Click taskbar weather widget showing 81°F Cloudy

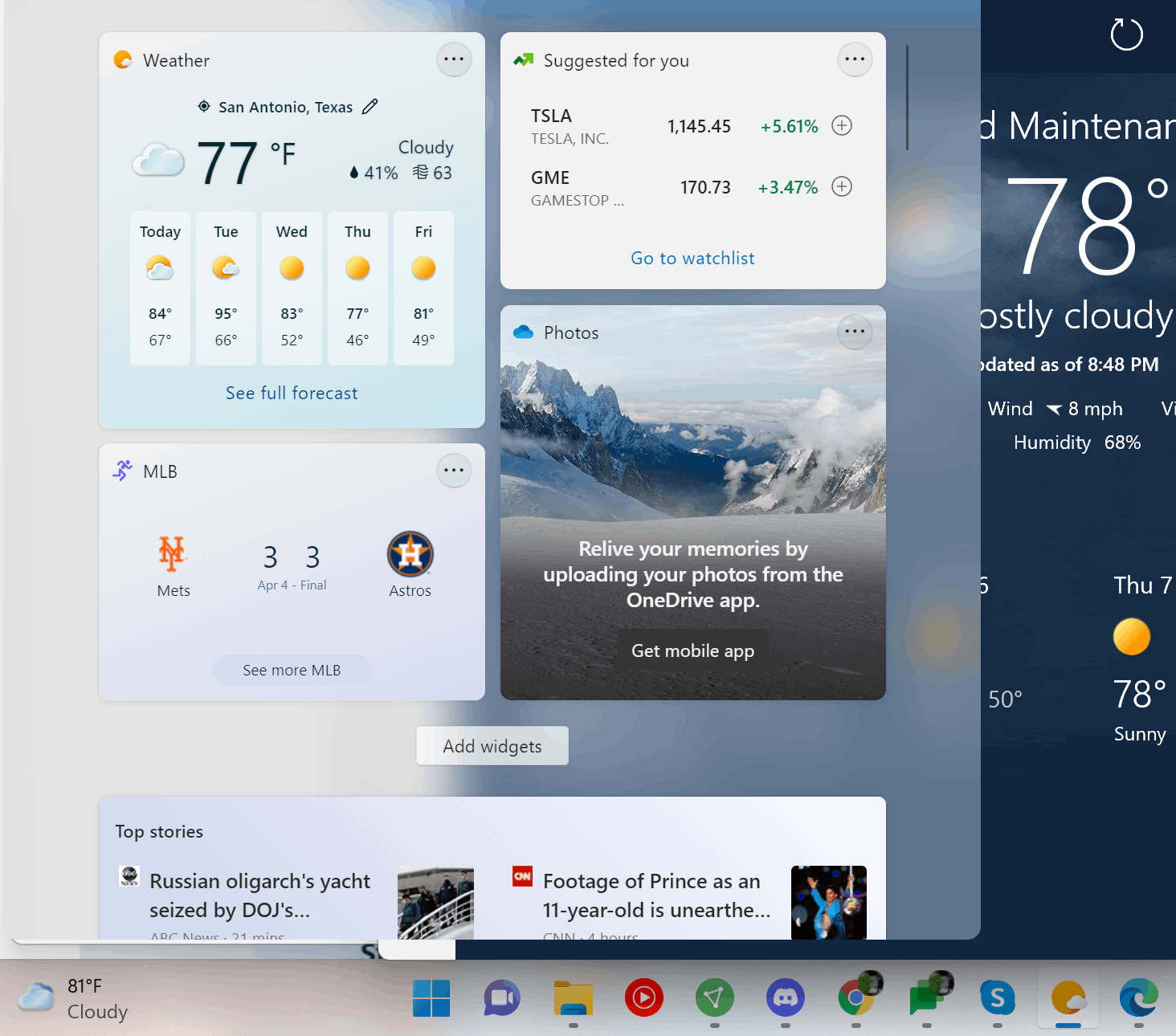[74, 999]
